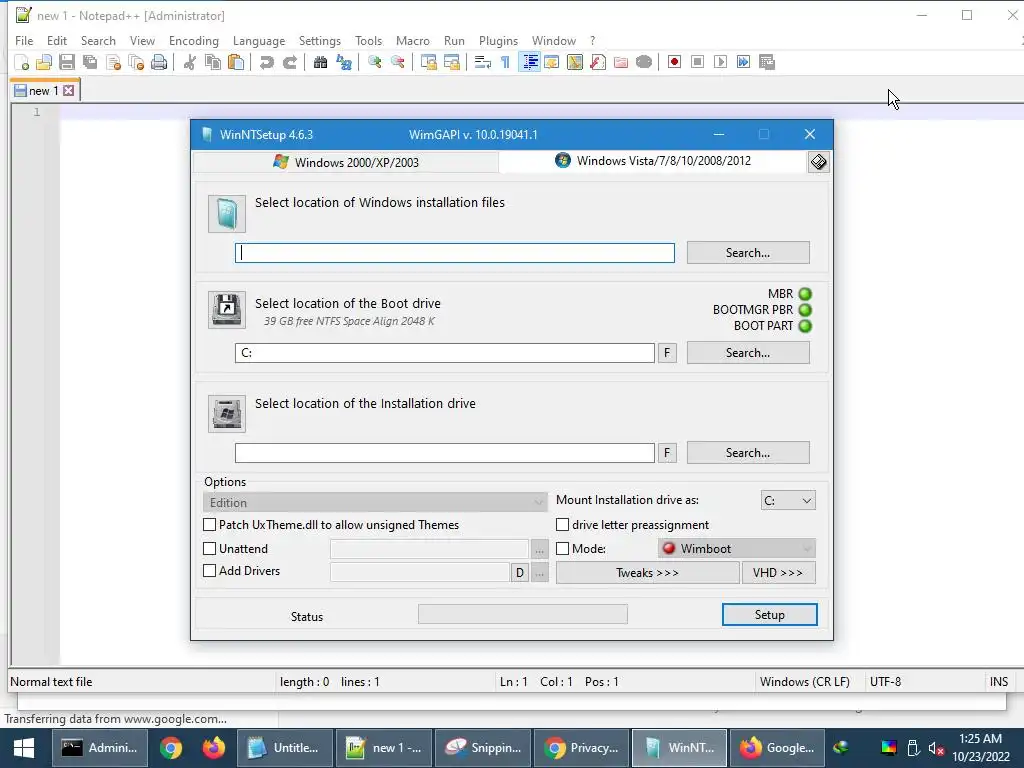Image resolution: width=1024 pixels, height=768 pixels.
Task: Click the F button beside Boot drive field
Action: (x=667, y=353)
